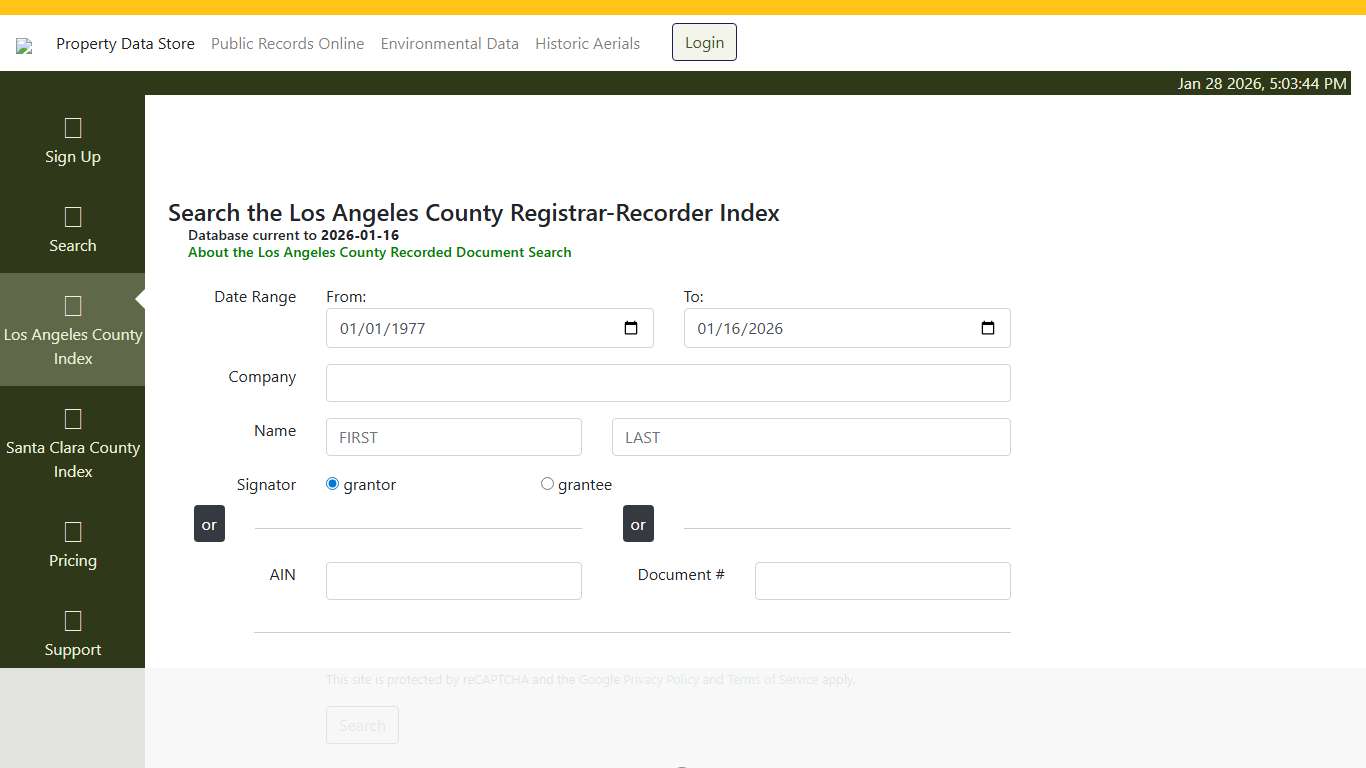1366x768 pixels.
Task: Click the Login button
Action: (x=704, y=42)
